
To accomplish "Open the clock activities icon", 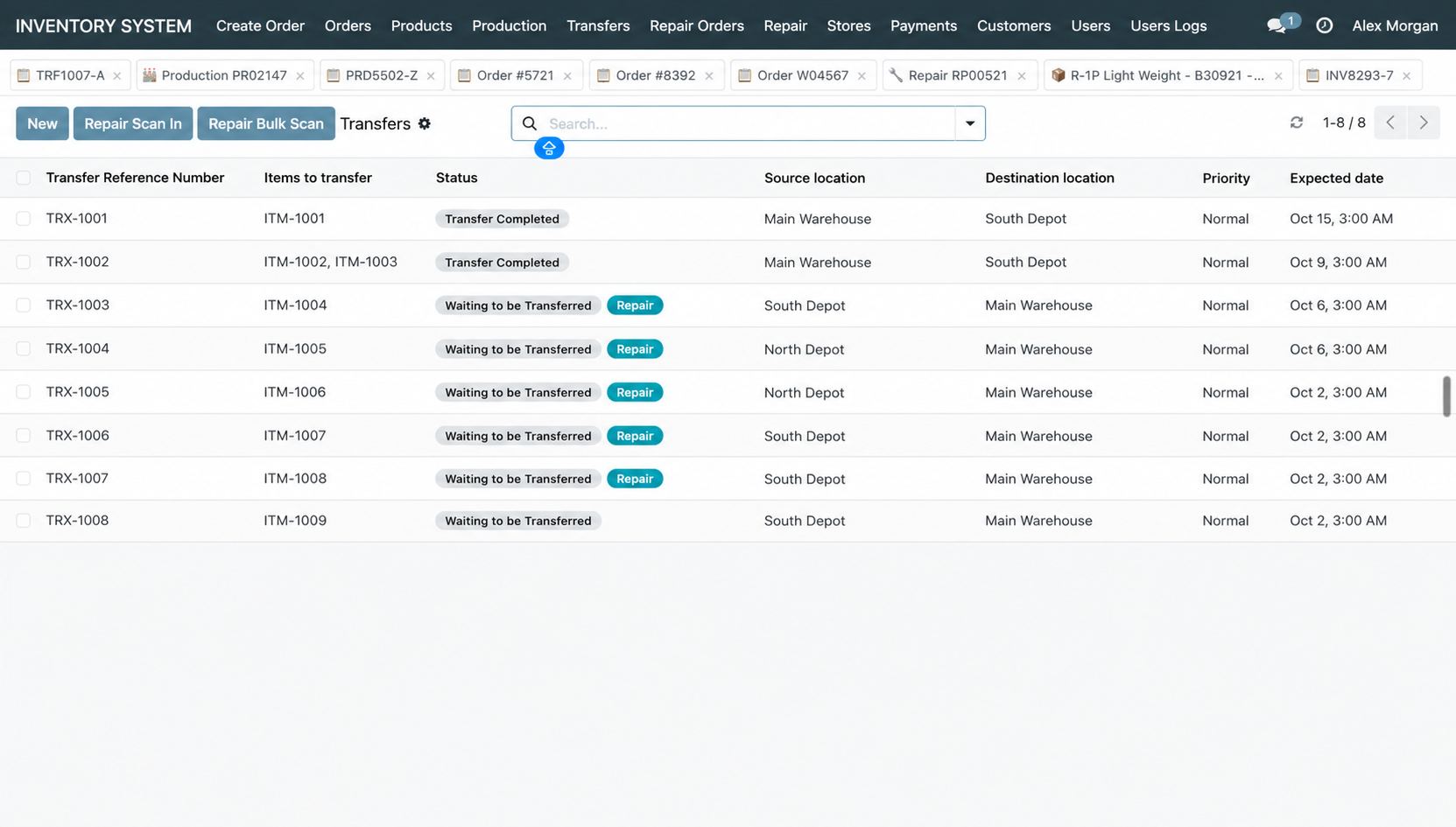I will pyautogui.click(x=1324, y=25).
